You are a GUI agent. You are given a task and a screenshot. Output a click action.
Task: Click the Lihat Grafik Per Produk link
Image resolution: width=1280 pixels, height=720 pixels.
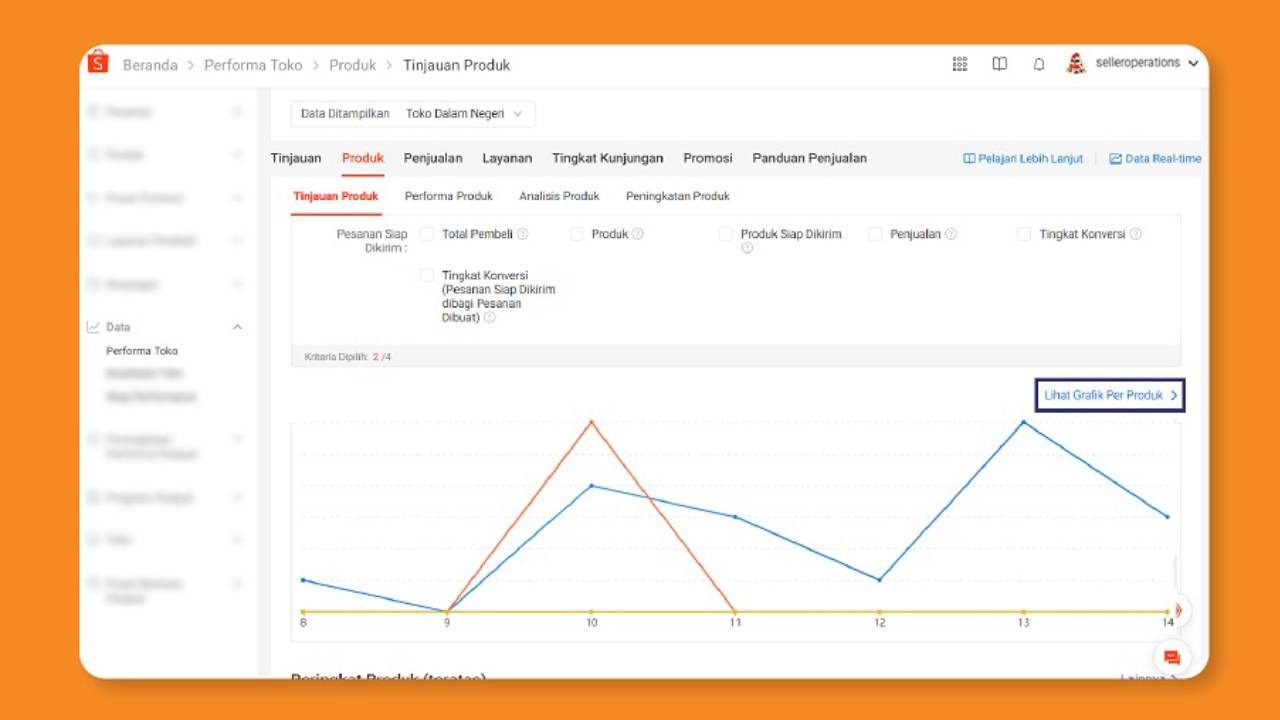(x=1110, y=395)
